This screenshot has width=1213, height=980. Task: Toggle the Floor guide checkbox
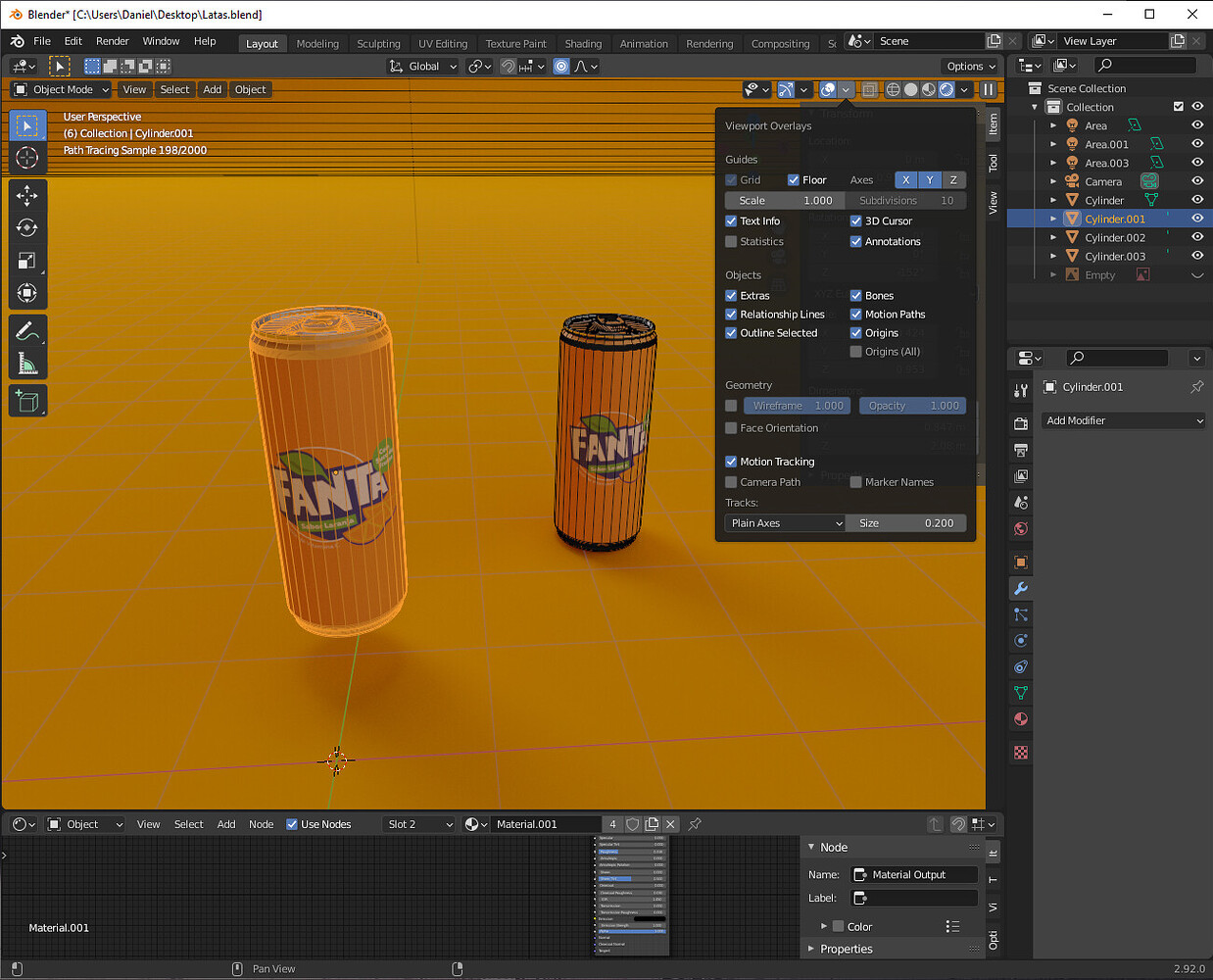[794, 180]
